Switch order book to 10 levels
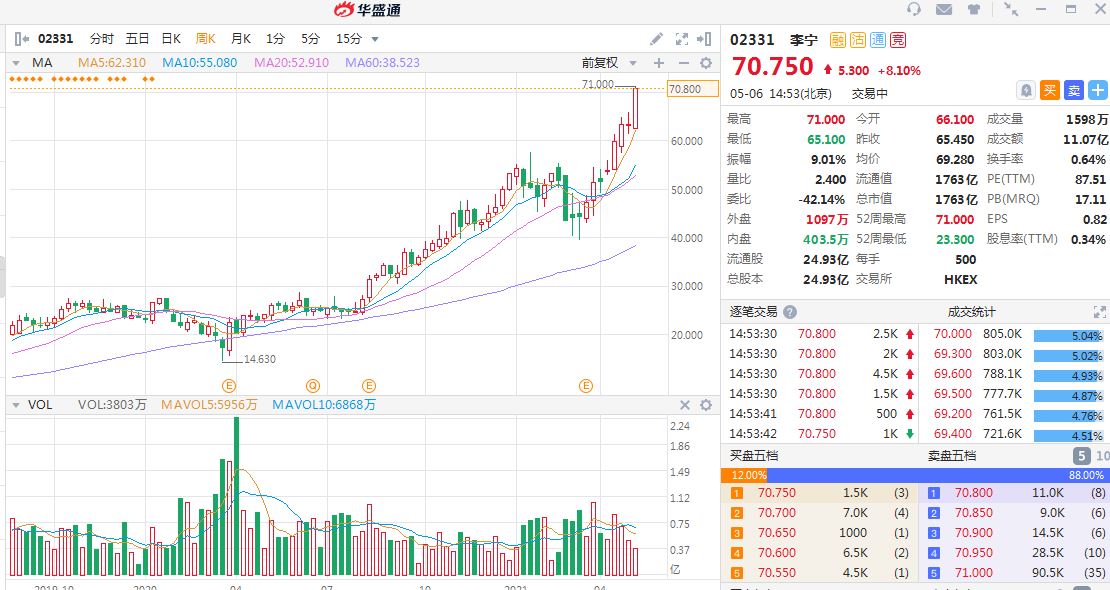Image resolution: width=1110 pixels, height=590 pixels. tap(1101, 456)
